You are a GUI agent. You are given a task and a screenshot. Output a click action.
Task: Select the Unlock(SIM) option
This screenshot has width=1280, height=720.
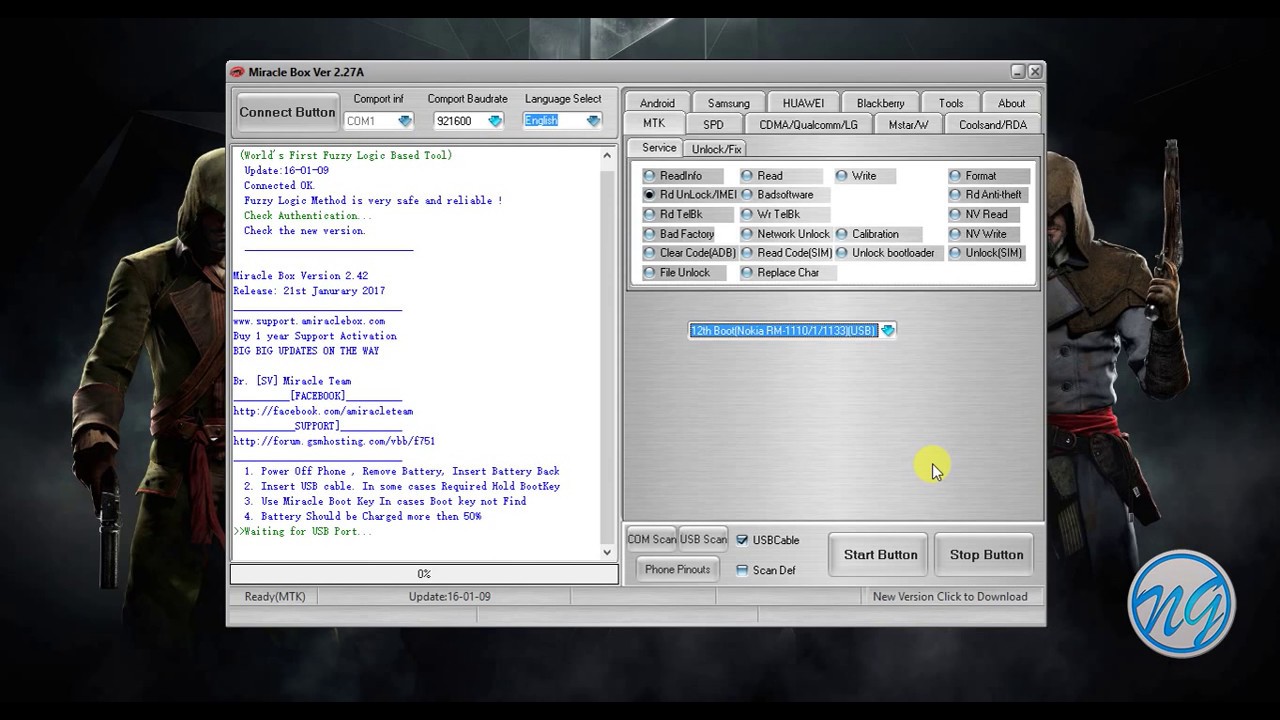(x=955, y=253)
